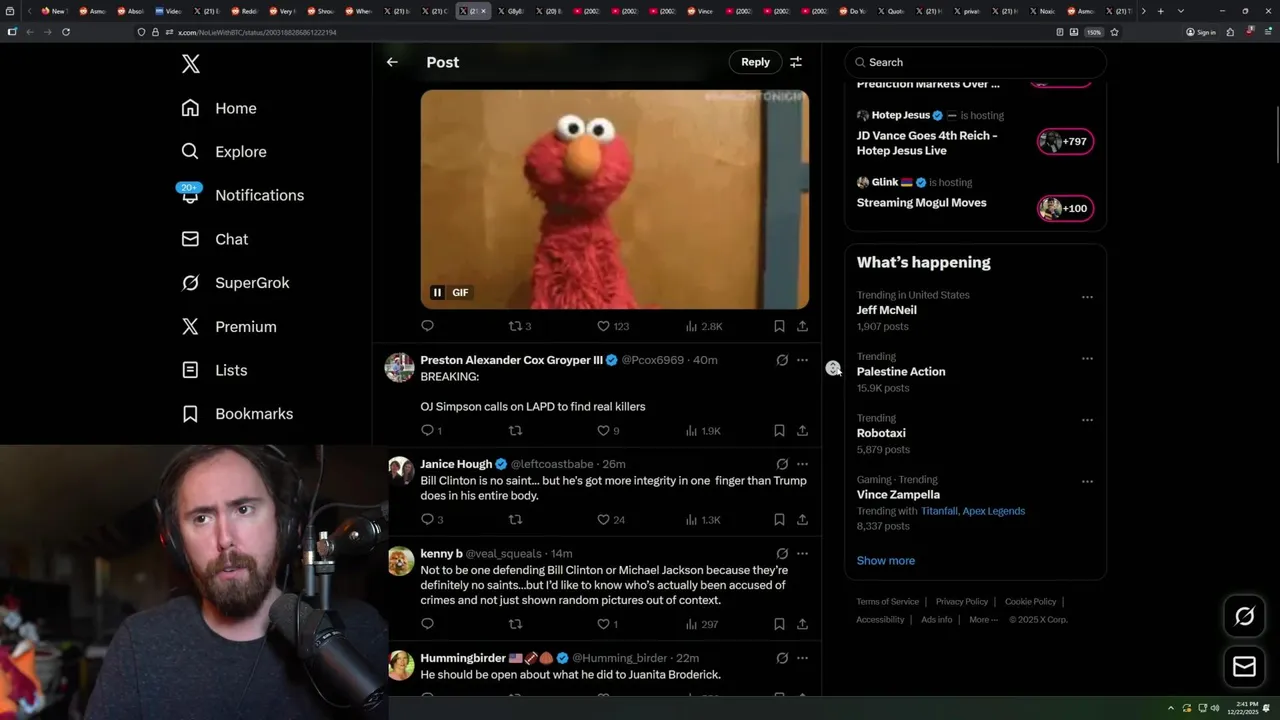Share the Elmo GIF post
1280x720 pixels.
[x=802, y=326]
